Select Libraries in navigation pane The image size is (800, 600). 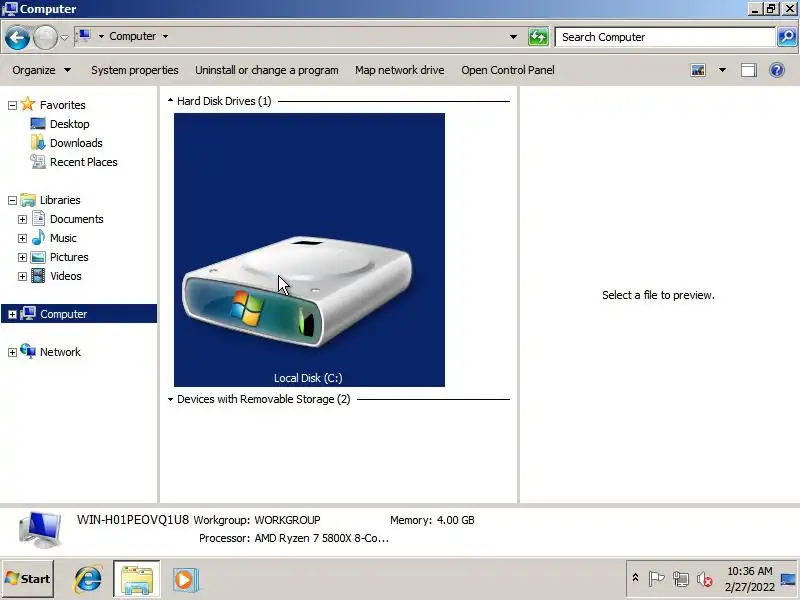click(x=60, y=200)
